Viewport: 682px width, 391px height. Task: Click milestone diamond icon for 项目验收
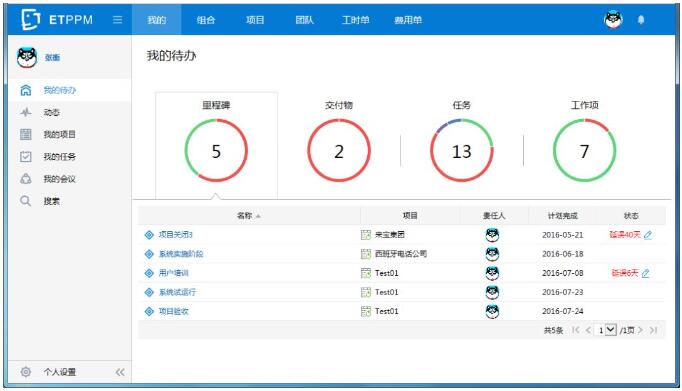[149, 311]
